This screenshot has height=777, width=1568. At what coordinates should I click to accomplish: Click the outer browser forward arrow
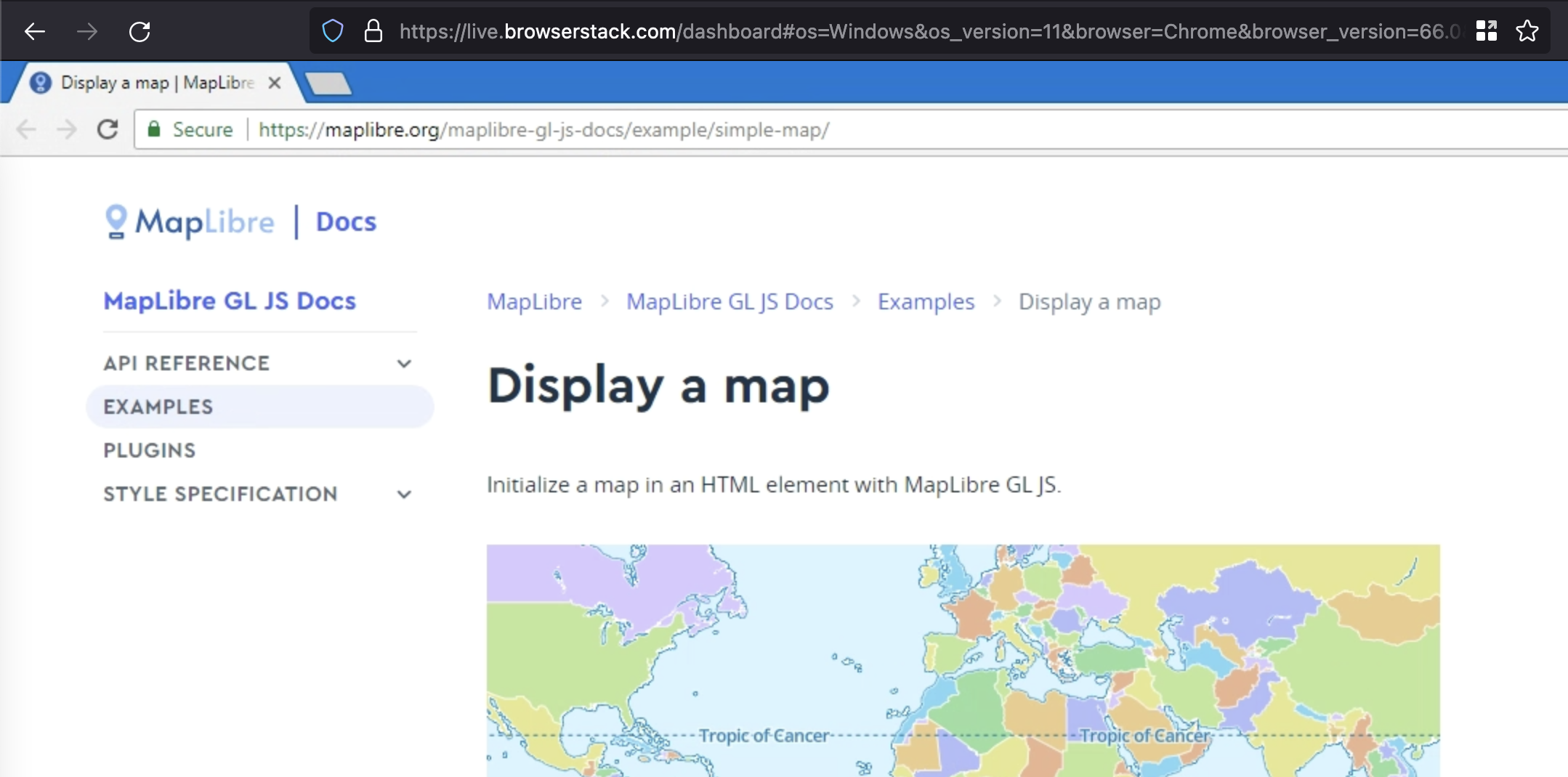[87, 31]
